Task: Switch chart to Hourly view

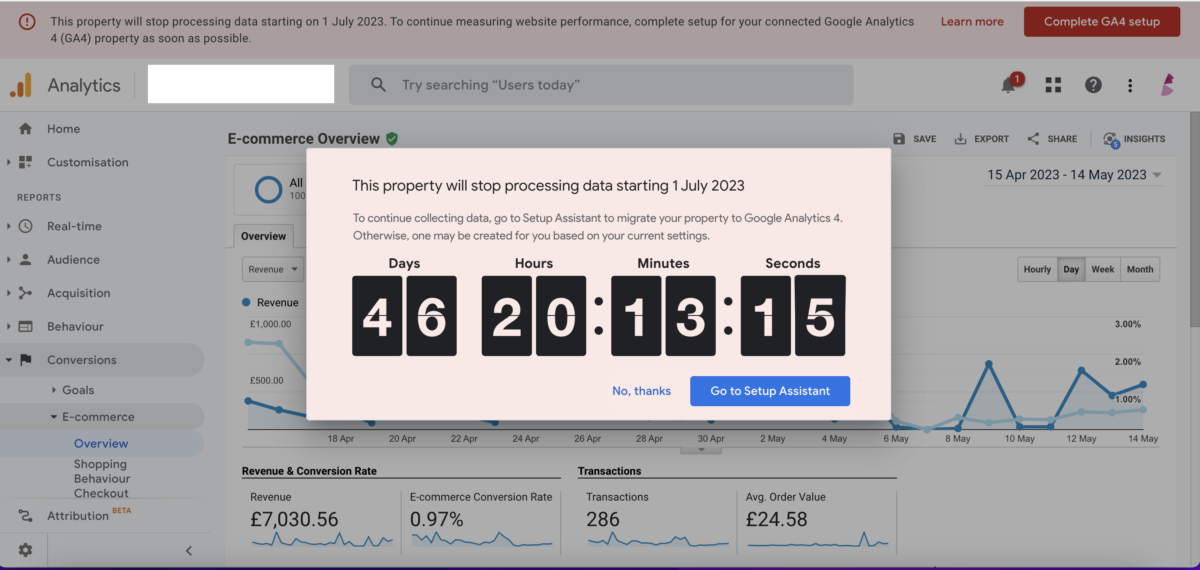Action: coord(1037,269)
